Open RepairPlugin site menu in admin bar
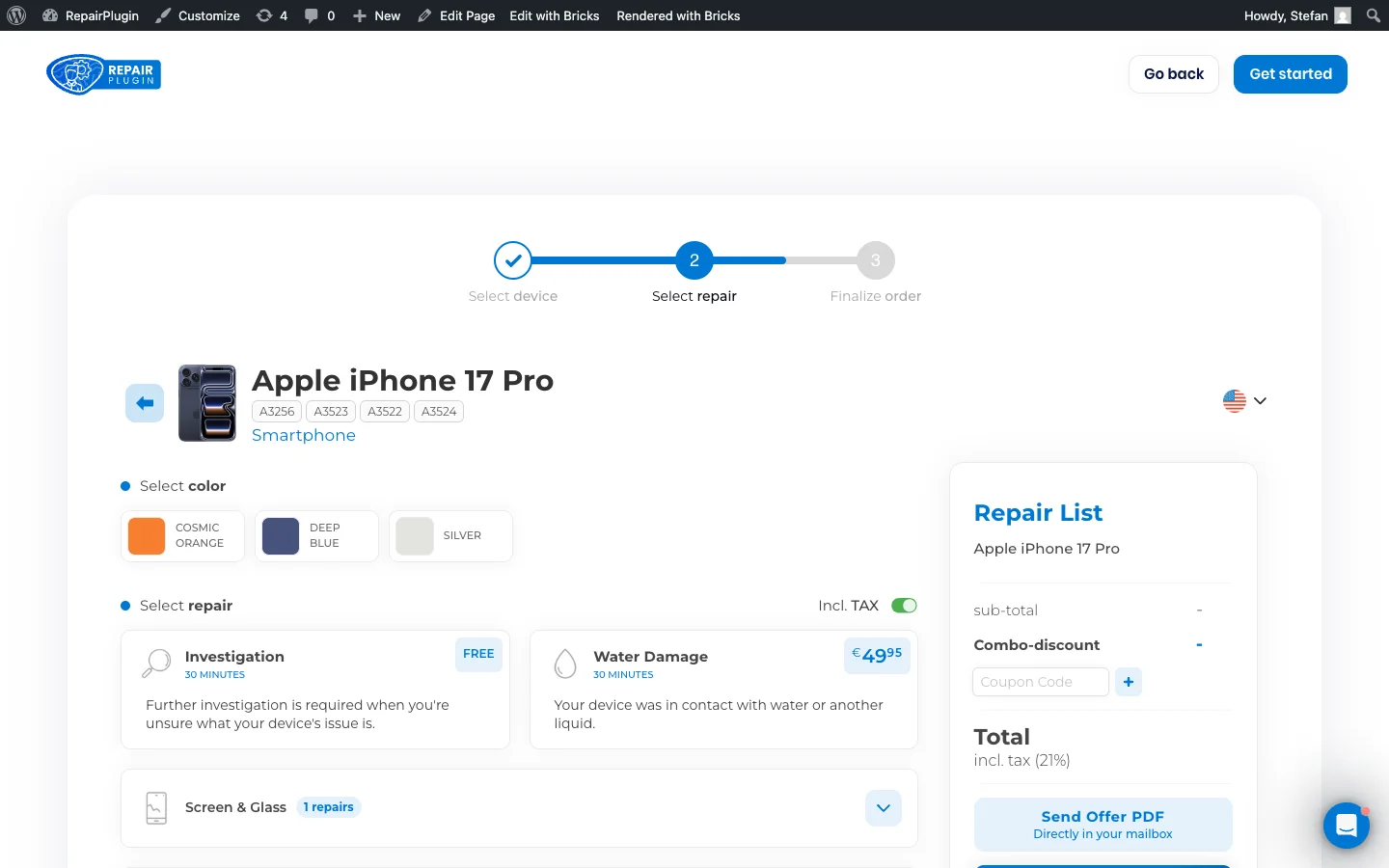 91,15
